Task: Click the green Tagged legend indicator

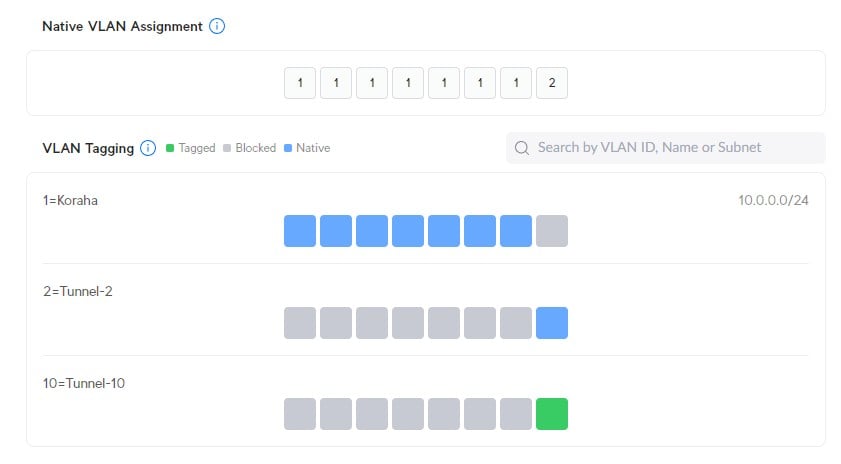Action: click(170, 148)
